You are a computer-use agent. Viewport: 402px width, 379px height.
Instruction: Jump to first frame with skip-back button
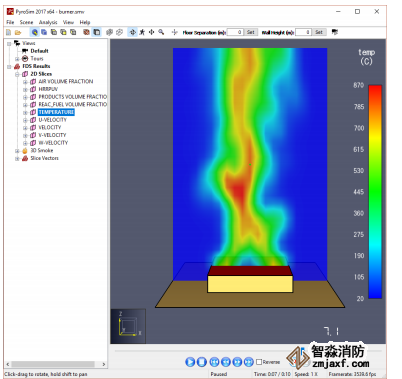tap(214, 362)
